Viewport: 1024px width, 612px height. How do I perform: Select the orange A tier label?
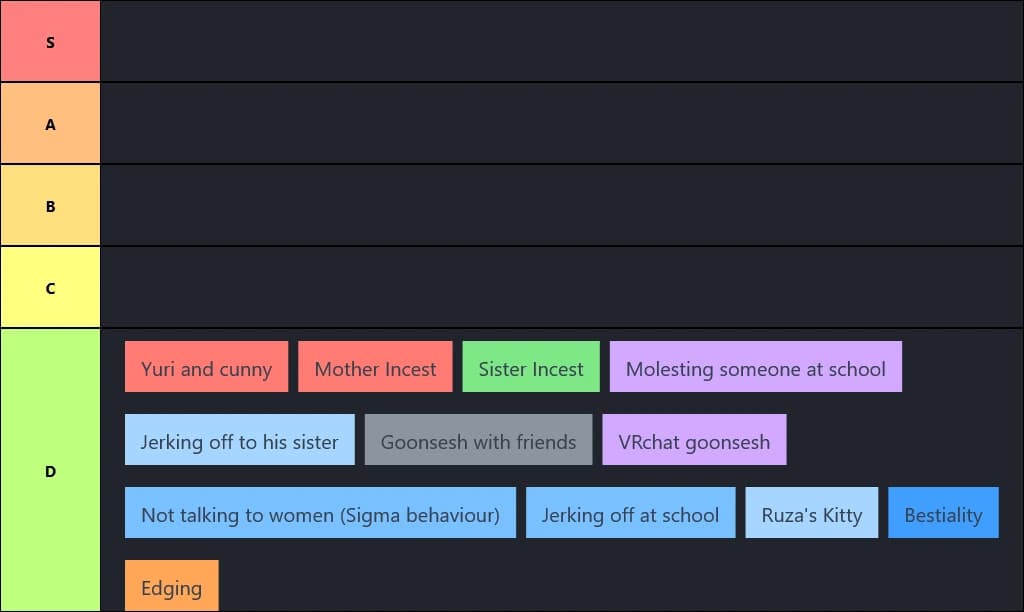click(50, 124)
